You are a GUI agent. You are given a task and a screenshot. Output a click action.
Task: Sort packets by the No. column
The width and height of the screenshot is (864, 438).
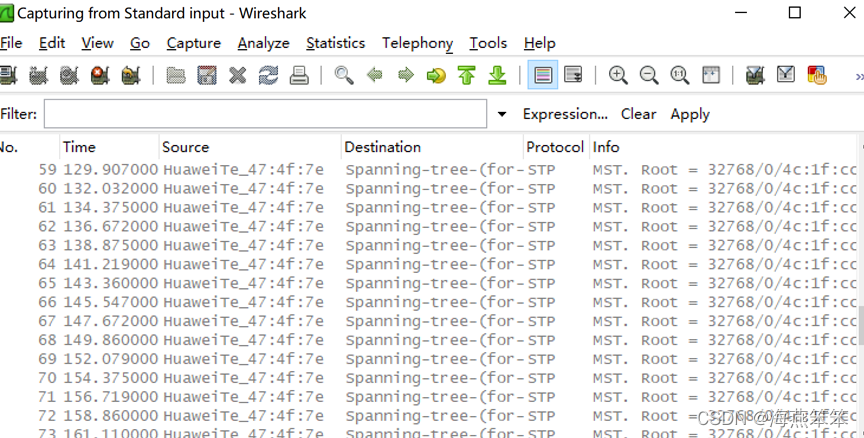pyautogui.click(x=29, y=147)
